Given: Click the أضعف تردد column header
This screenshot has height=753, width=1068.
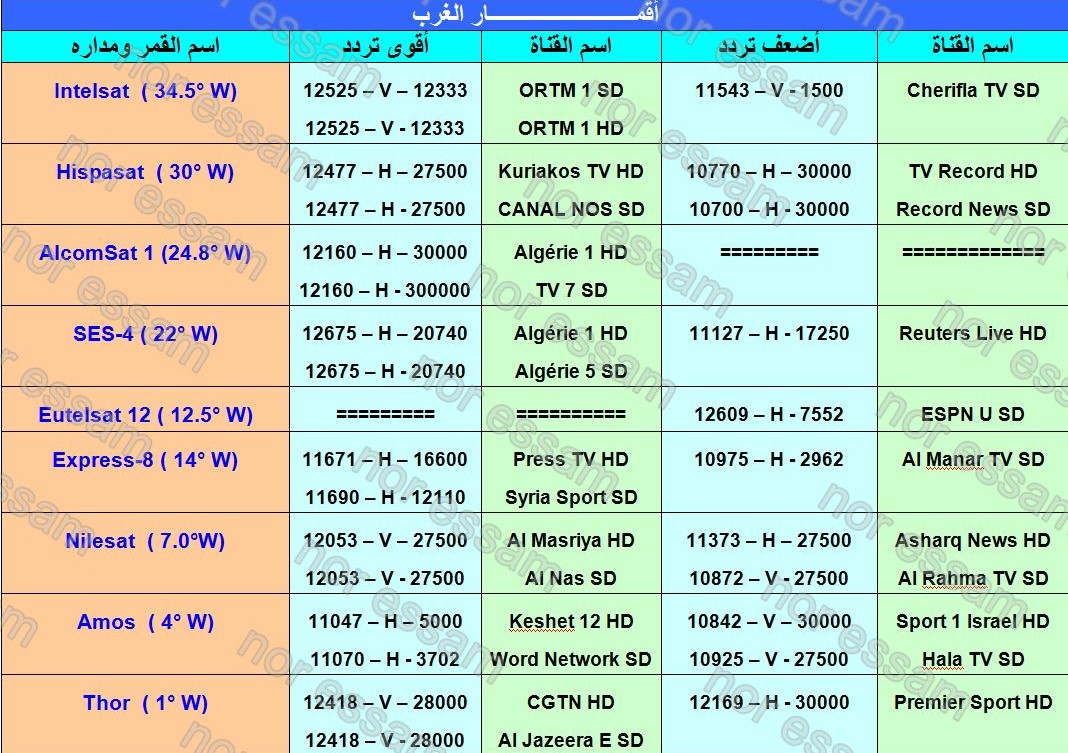Looking at the screenshot, I should coord(768,46).
